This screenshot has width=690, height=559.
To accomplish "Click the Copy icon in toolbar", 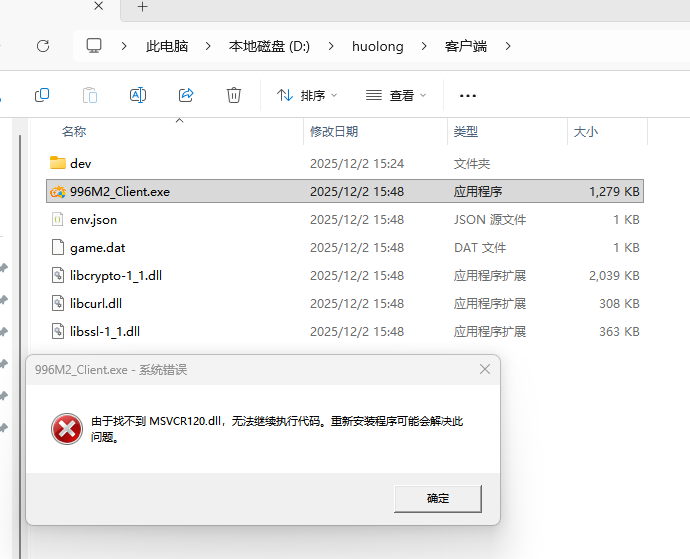I will click(x=42, y=95).
